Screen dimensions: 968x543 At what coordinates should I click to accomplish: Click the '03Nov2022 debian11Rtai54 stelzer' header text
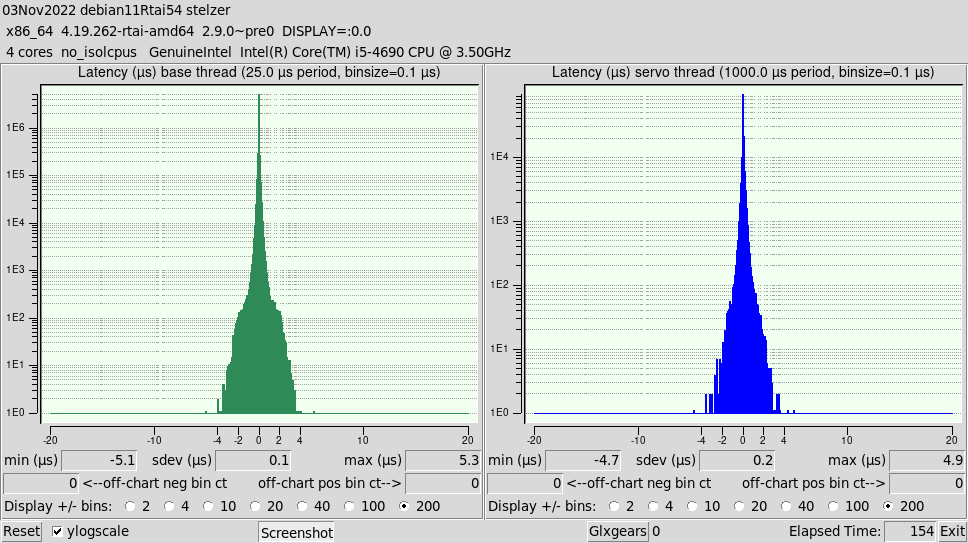[x=116, y=10]
